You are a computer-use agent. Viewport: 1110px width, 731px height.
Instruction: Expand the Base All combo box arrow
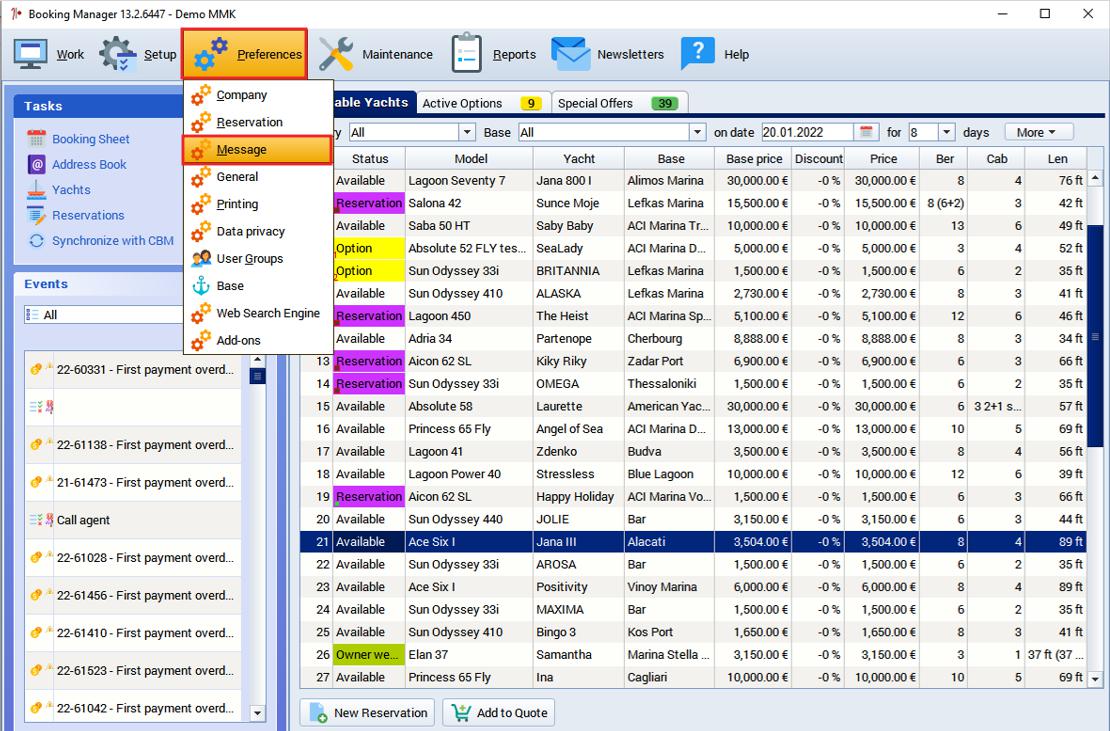[x=697, y=132]
